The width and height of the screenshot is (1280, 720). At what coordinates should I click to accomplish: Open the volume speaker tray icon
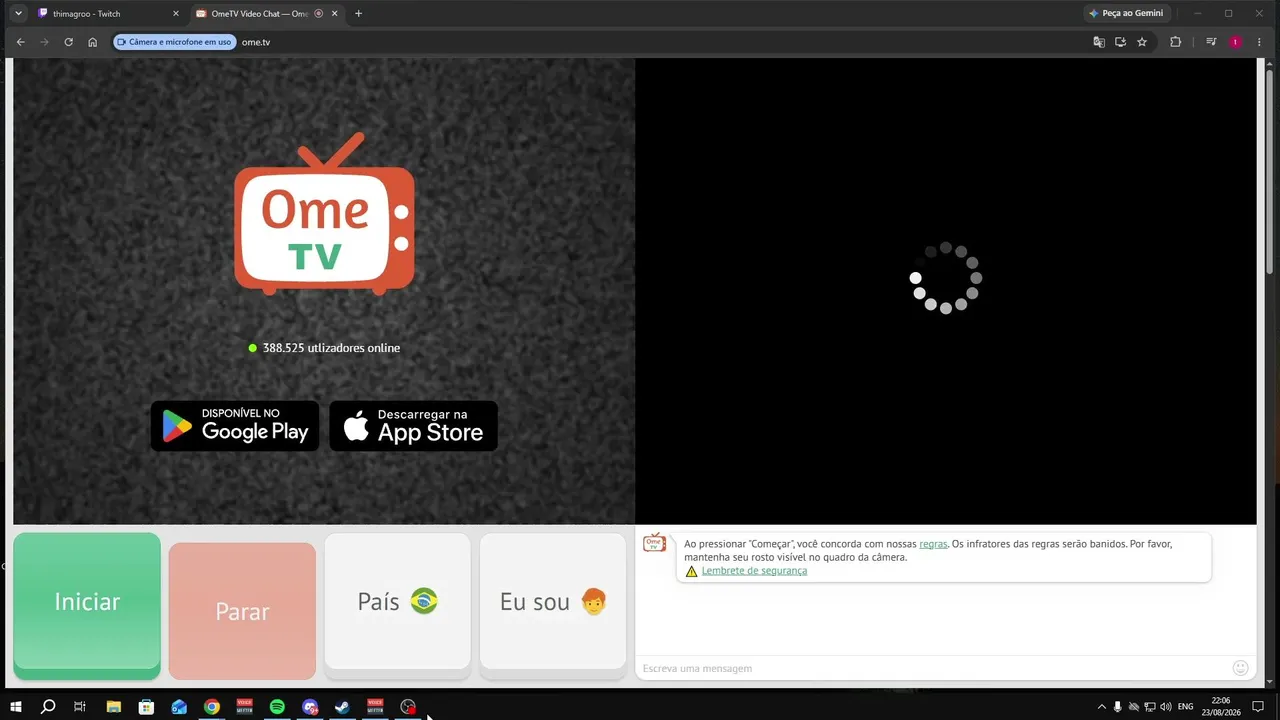click(x=1165, y=706)
